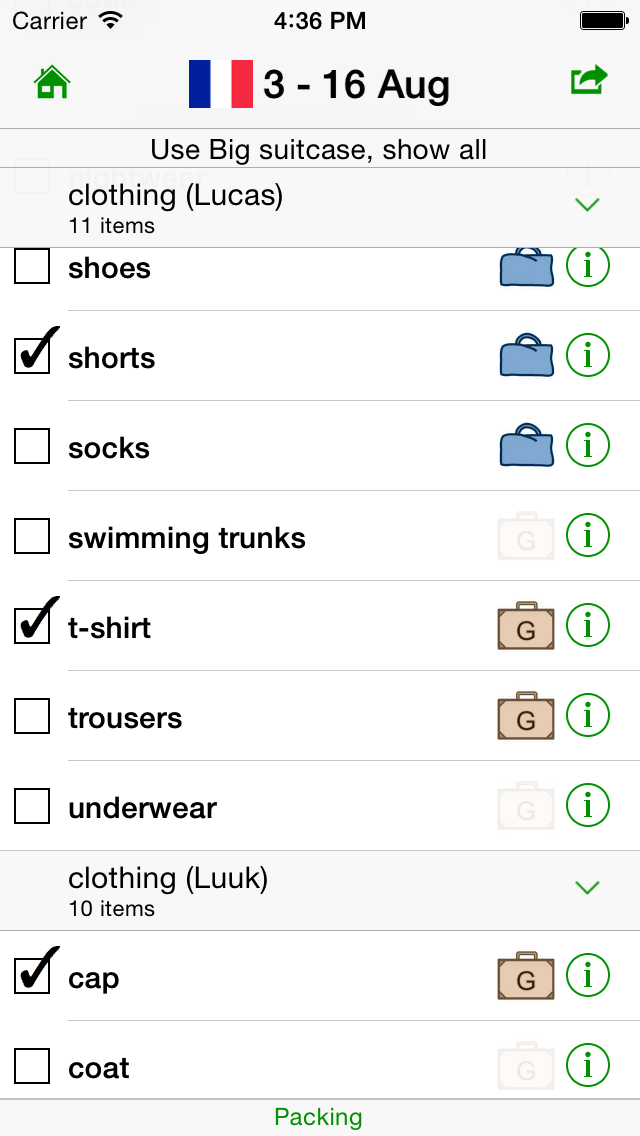Tap the Packing tab at the bottom
This screenshot has width=640, height=1136.
[x=319, y=1117]
